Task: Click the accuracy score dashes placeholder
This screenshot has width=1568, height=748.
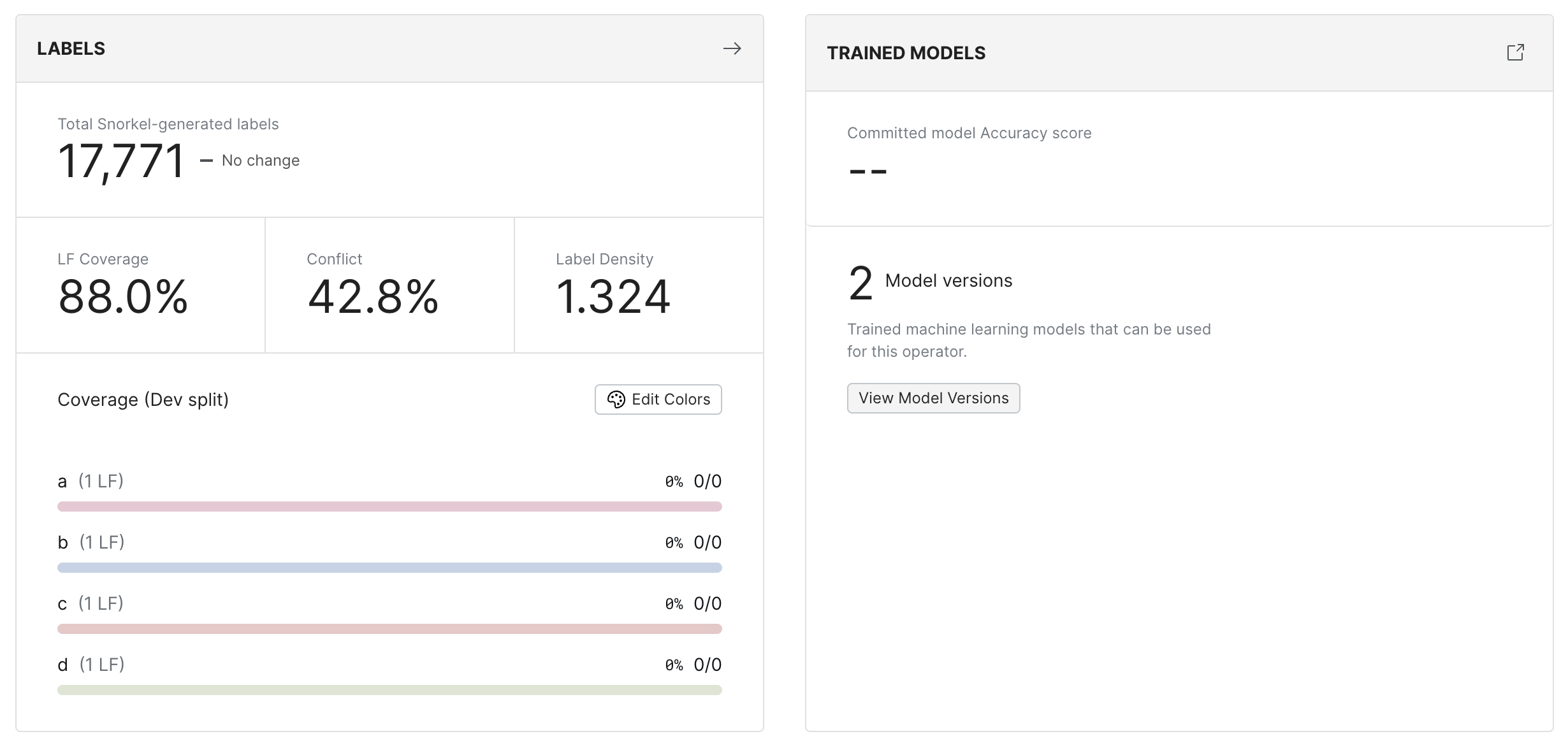Action: 868,171
